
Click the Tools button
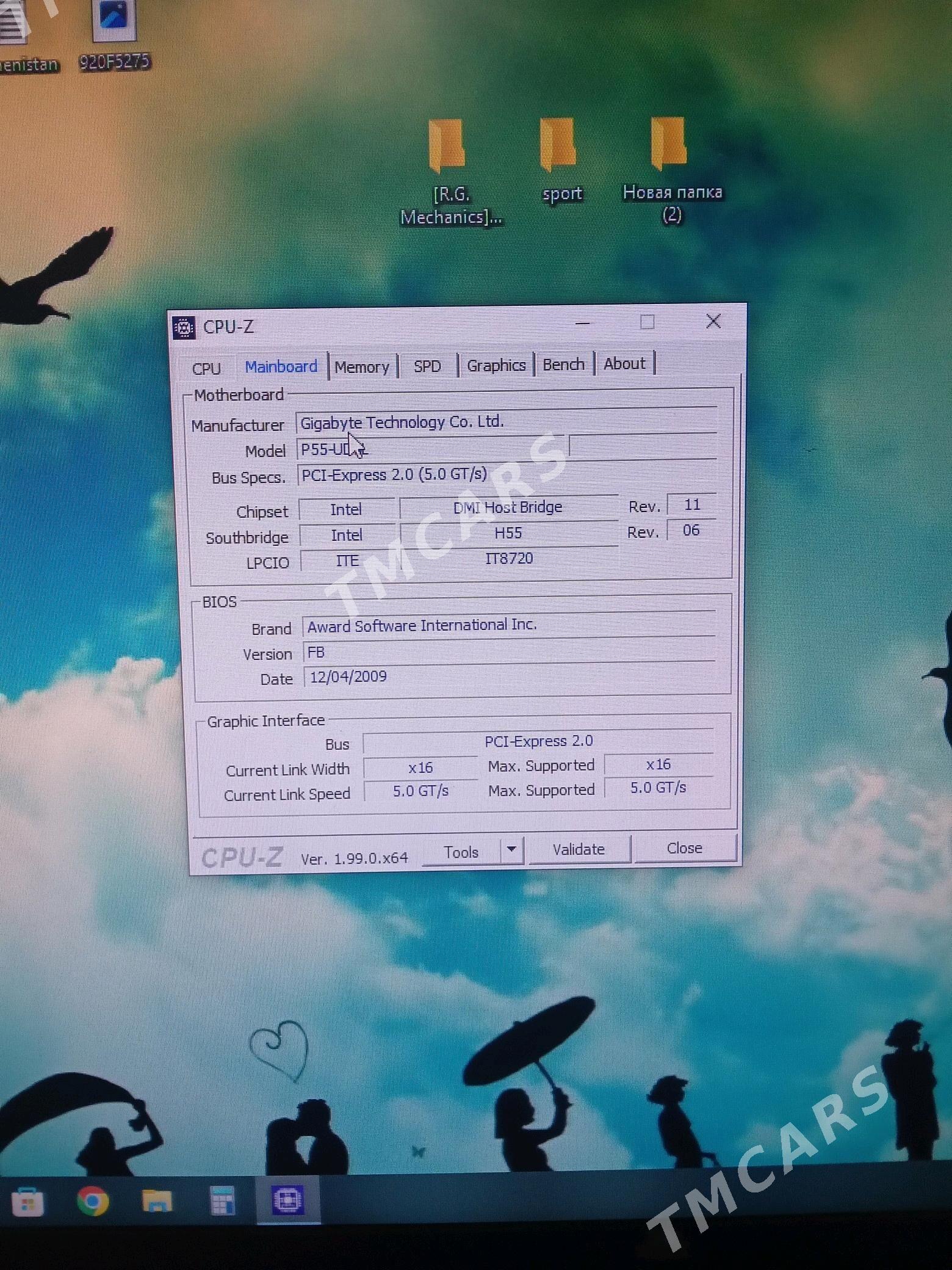461,852
